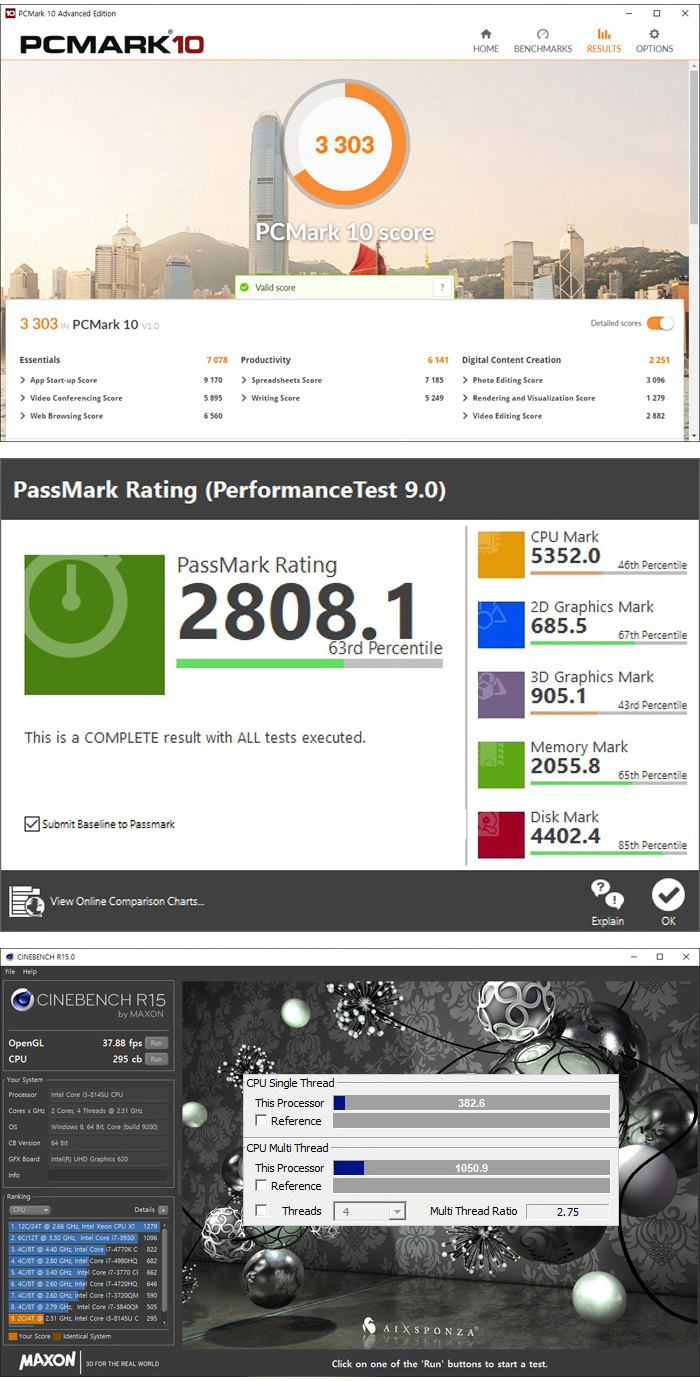Screen dimensions: 700x1381
Task: Click the Disk Mark percentile bar
Action: [x=608, y=853]
